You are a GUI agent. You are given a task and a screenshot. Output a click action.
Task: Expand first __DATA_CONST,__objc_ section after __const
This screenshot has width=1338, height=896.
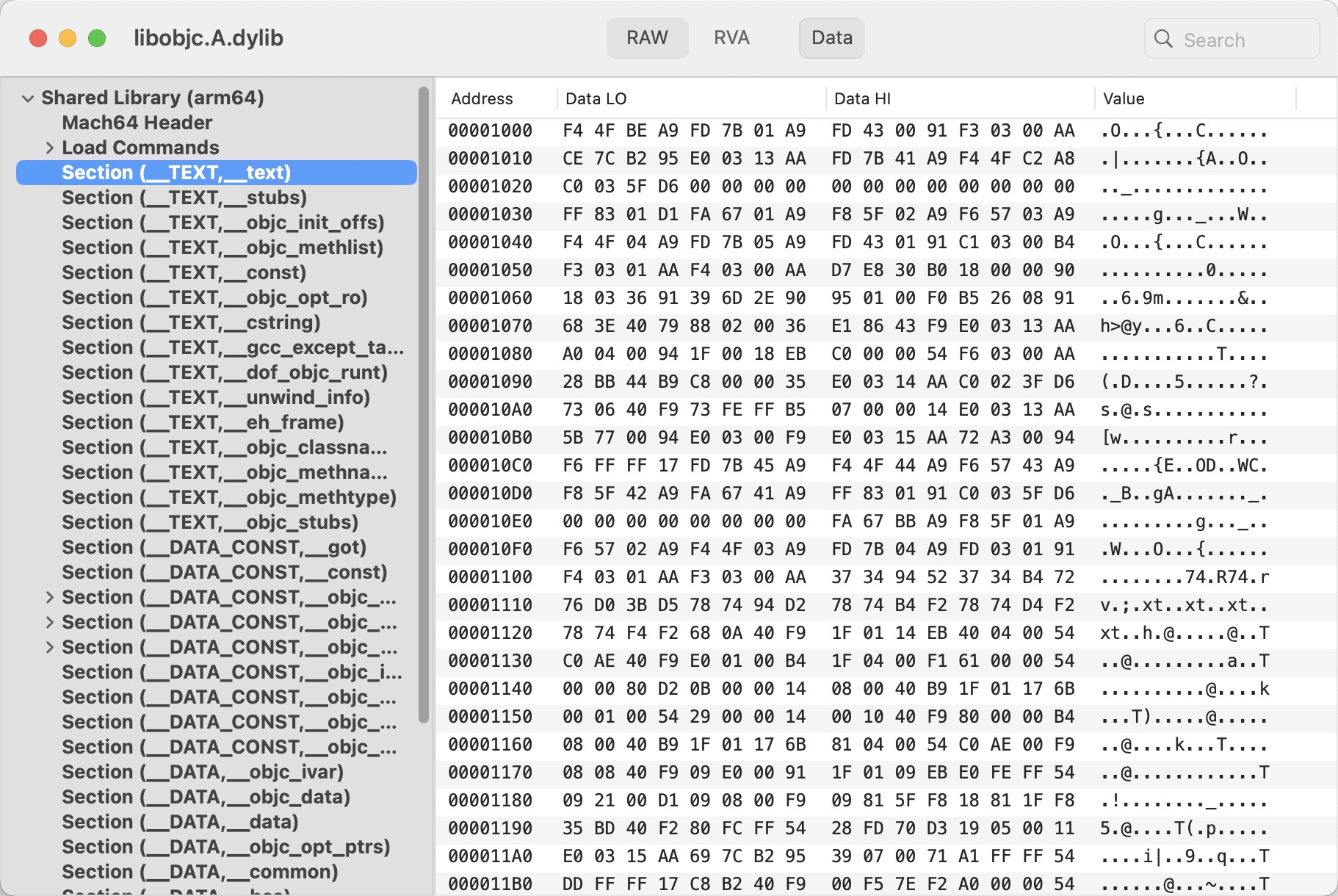[x=49, y=598]
